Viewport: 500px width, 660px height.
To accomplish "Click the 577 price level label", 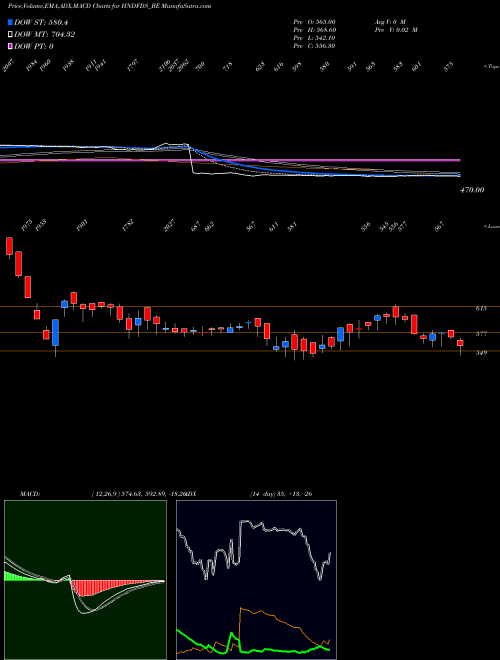I will pos(481,334).
